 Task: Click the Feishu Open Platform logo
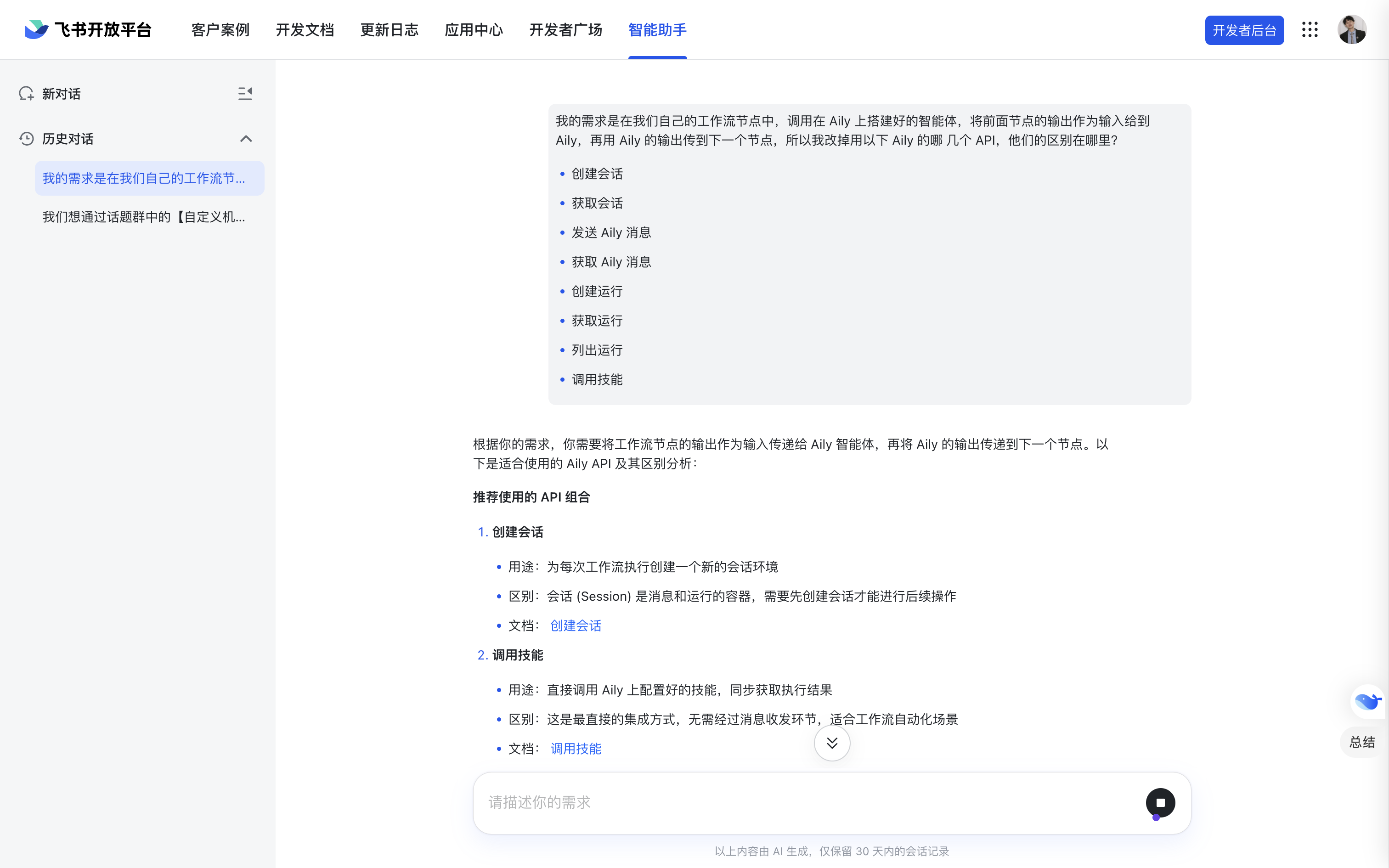(87, 29)
